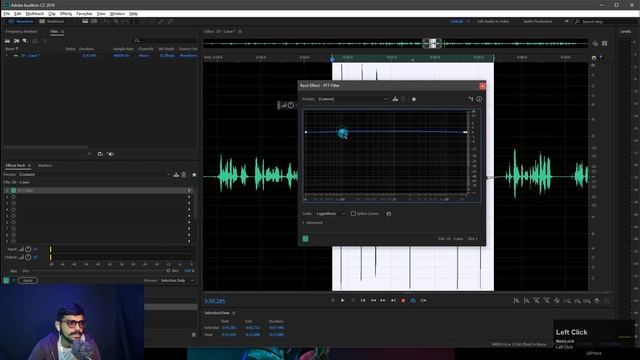Screen dimensions: 640x360
Task: Click the Rewind transport button
Action: point(373,300)
